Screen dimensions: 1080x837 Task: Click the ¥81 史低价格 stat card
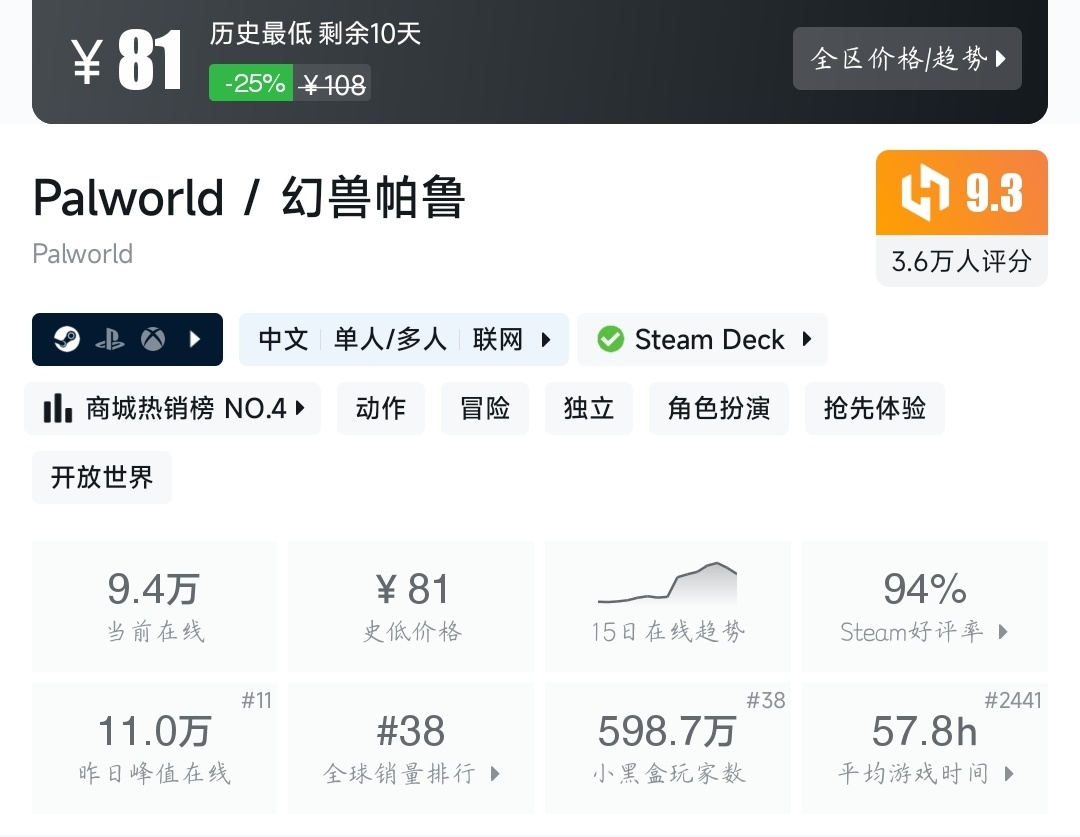411,606
